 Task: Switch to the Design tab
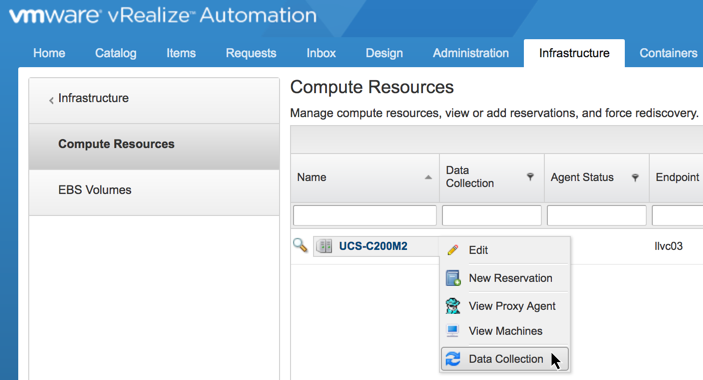[x=384, y=53]
